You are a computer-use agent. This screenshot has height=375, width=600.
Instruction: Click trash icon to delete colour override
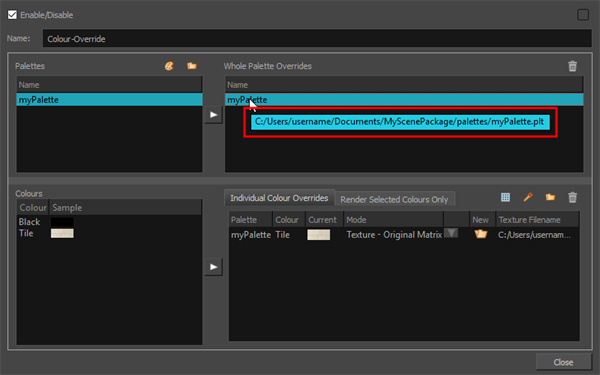[572, 197]
